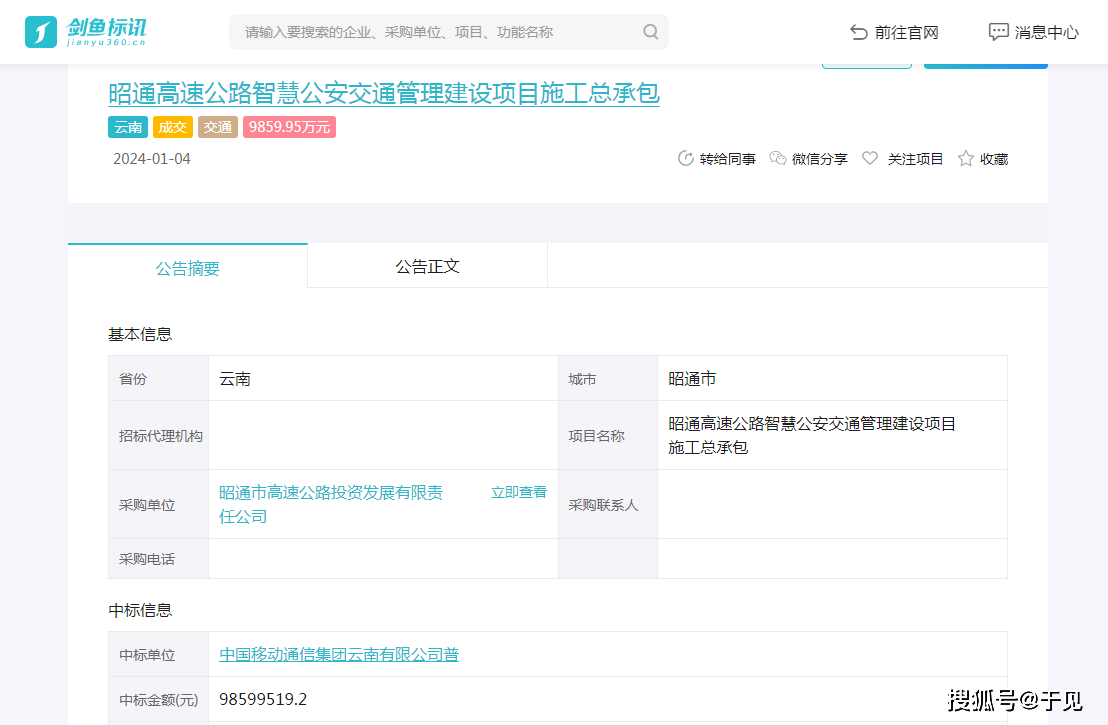
Task: Click the amount value 98599519.2
Action: tap(263, 700)
